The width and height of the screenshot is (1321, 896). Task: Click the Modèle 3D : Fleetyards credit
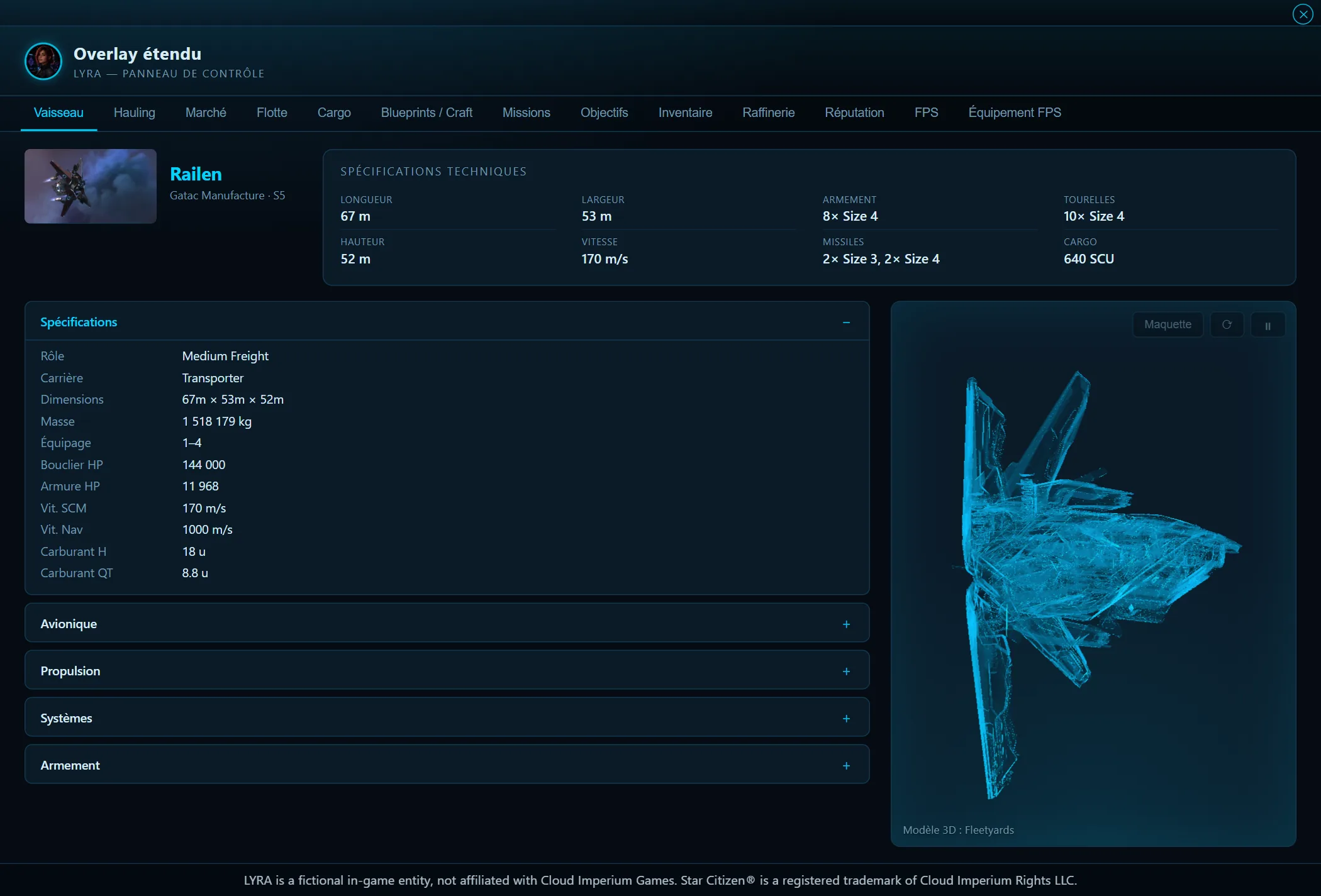click(x=958, y=830)
